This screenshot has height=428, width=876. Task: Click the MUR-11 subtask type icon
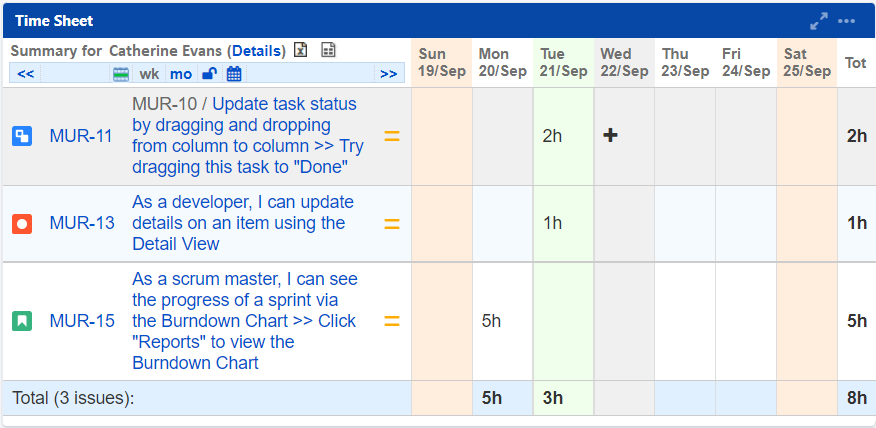tap(22, 136)
